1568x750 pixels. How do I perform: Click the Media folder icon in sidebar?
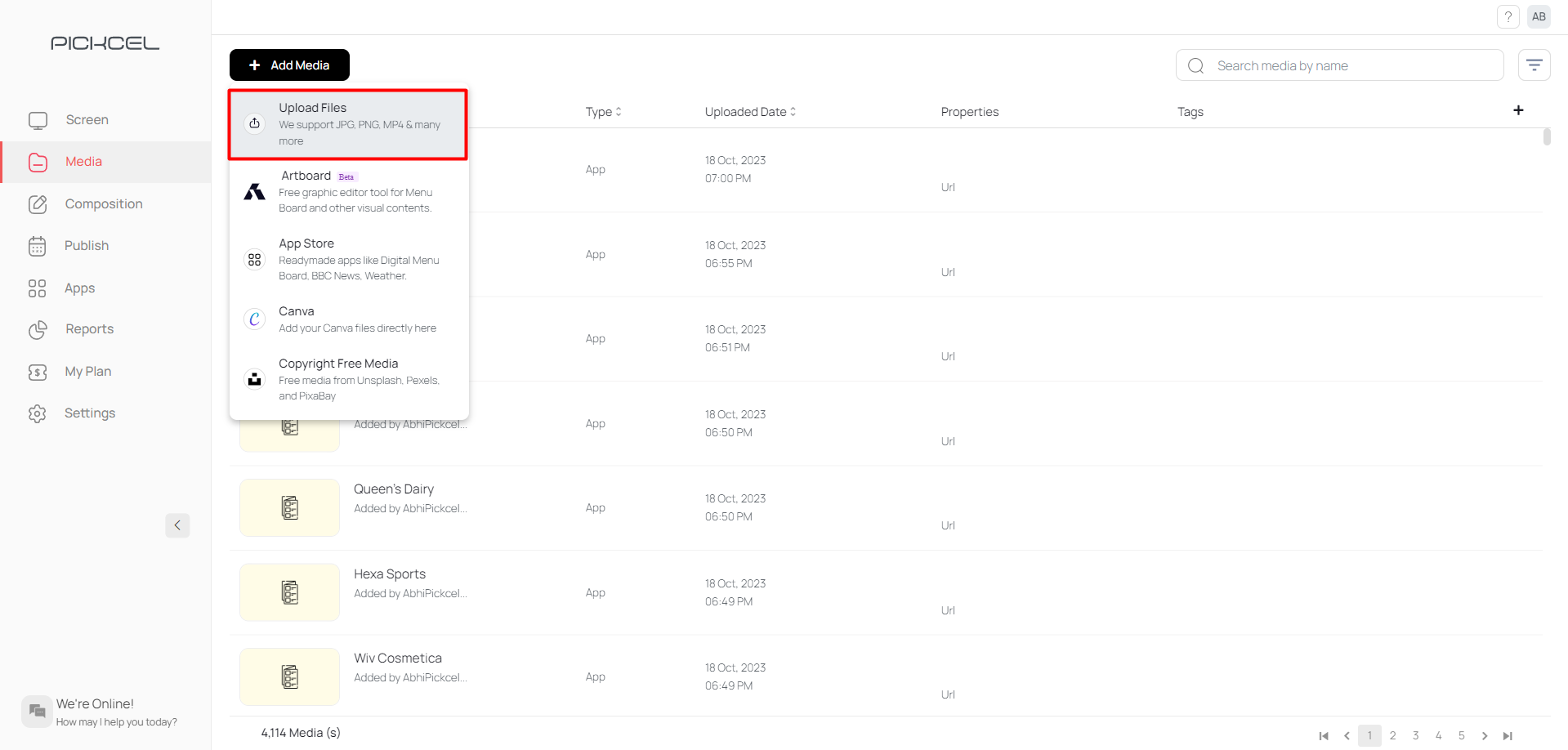[38, 163]
